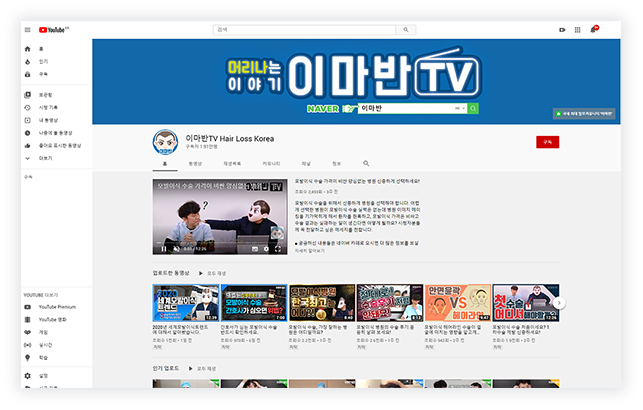Open featured video player settings gear

266,249
